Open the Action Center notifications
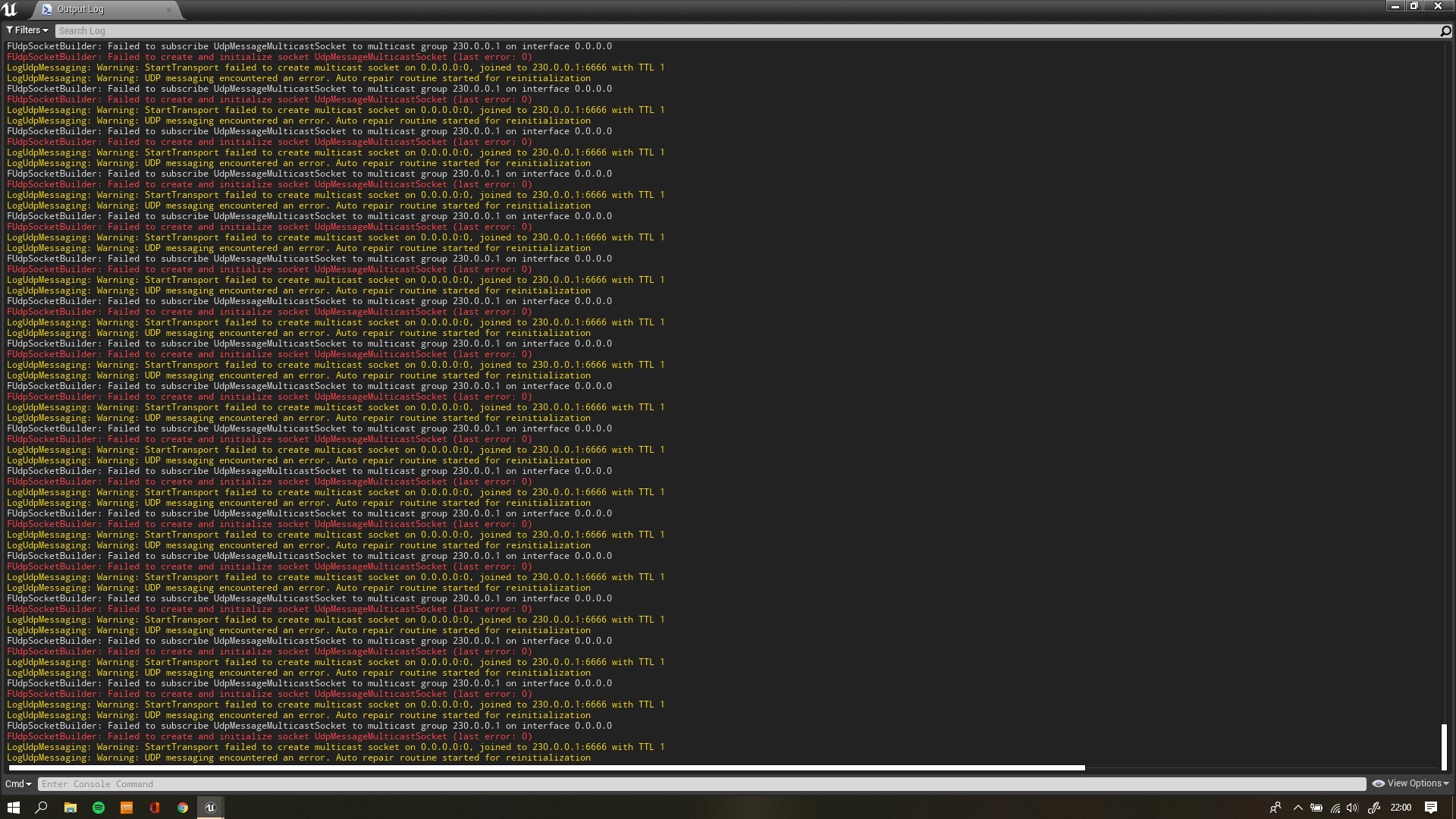1456x819 pixels. [1431, 808]
